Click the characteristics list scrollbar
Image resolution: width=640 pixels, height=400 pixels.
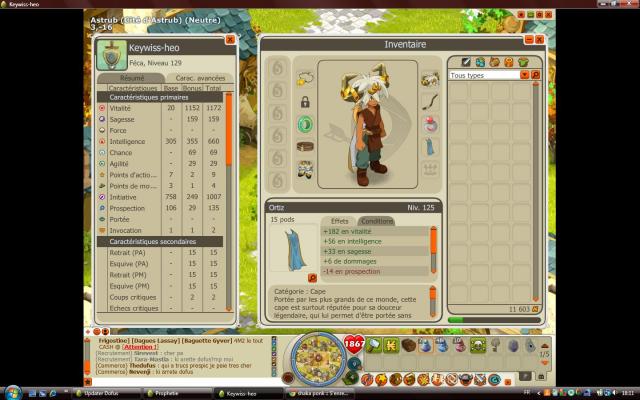(229, 202)
